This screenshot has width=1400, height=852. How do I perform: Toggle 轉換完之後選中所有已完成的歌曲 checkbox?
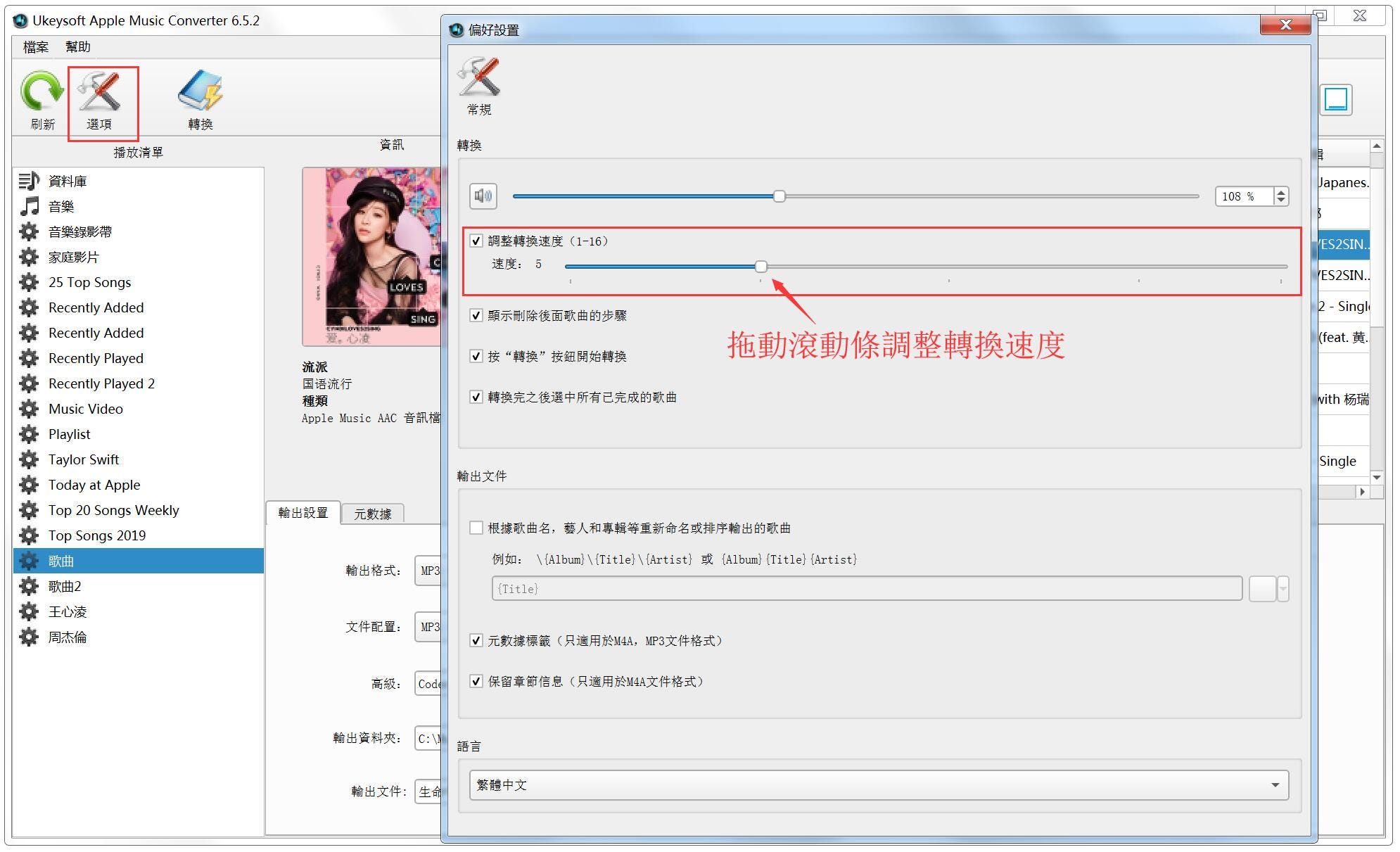[x=476, y=397]
